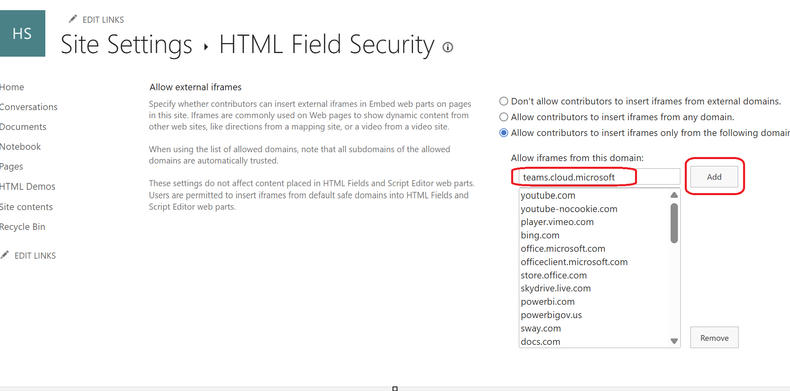The width and height of the screenshot is (790, 391).
Task: Click the HS site logo tile
Action: pos(22,33)
